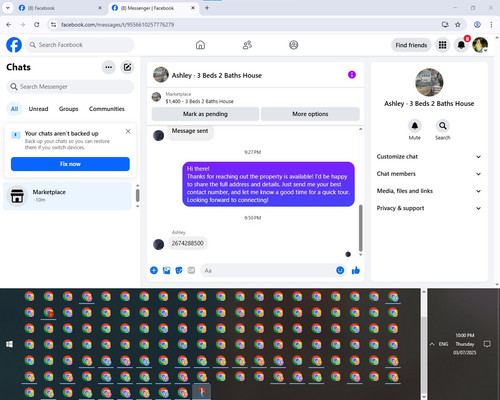This screenshot has width=500, height=400.
Task: Bookmark this page with the star
Action: pos(458,25)
